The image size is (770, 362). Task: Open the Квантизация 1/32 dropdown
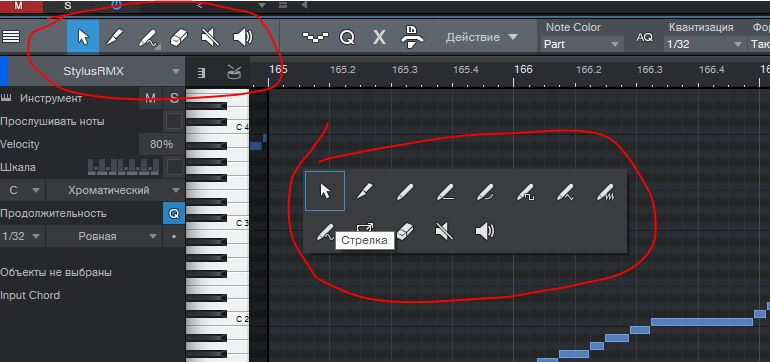tap(704, 44)
